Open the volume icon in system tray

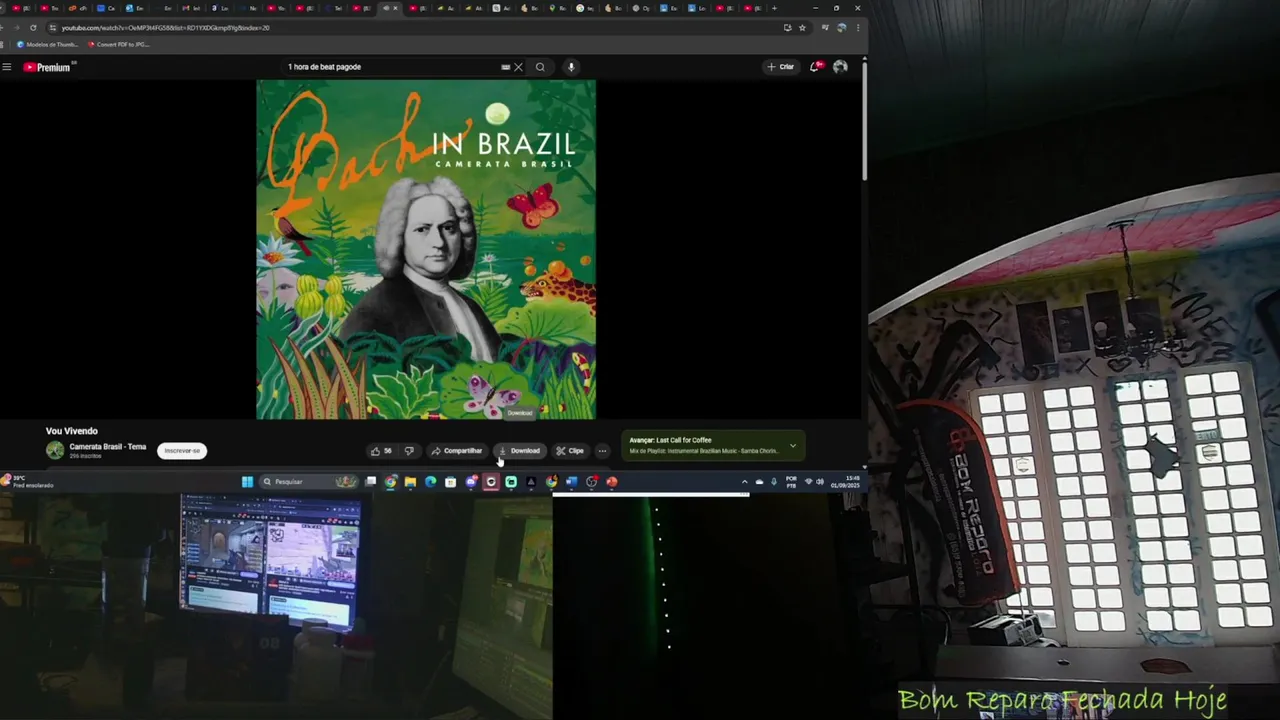820,482
